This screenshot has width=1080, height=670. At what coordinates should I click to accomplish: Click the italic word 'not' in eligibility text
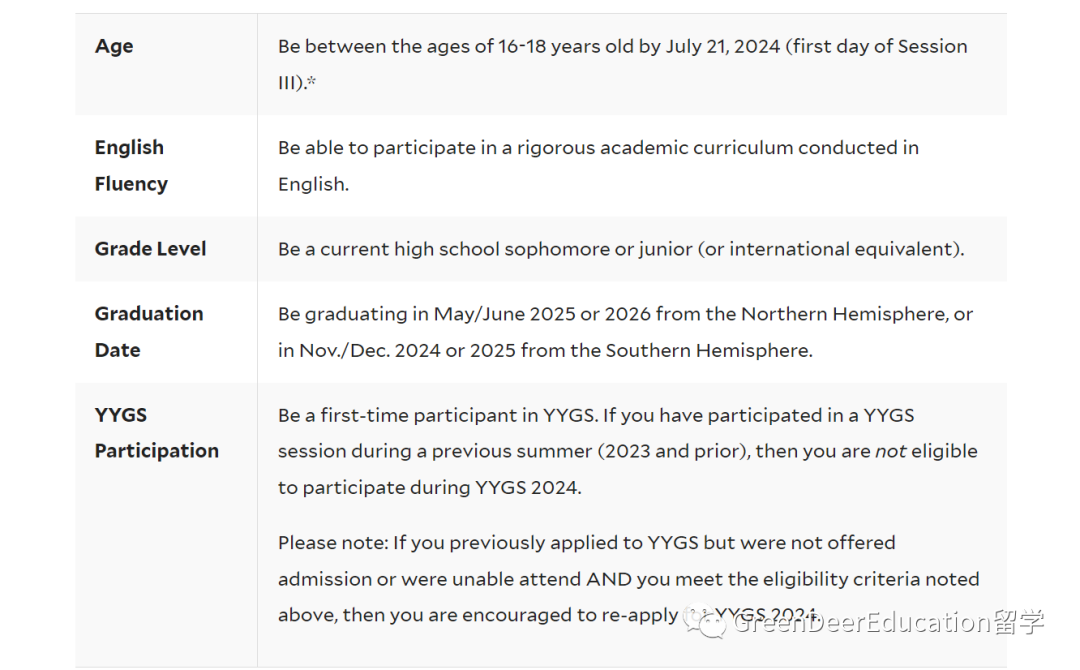[890, 451]
